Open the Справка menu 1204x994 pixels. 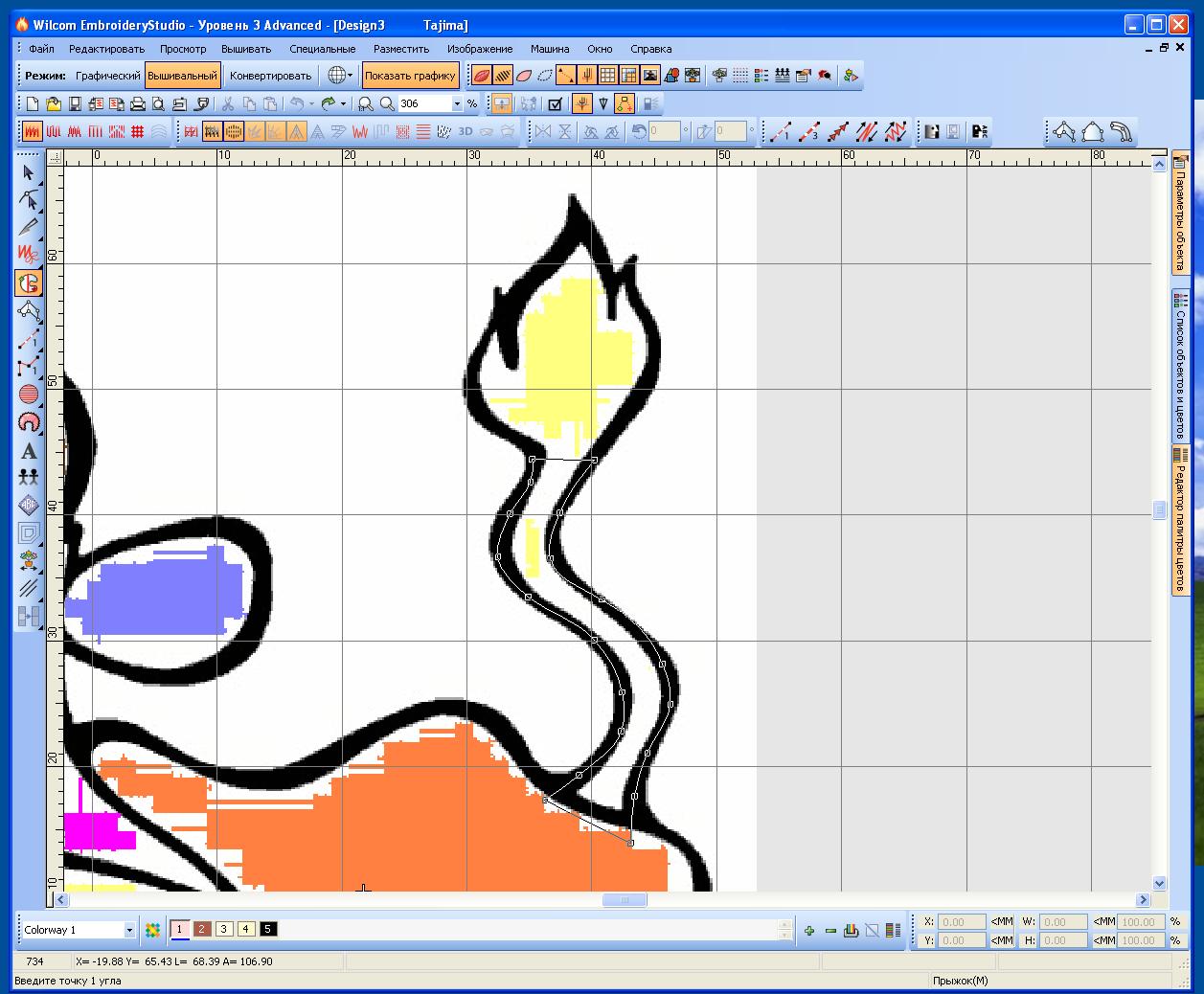[x=651, y=49]
